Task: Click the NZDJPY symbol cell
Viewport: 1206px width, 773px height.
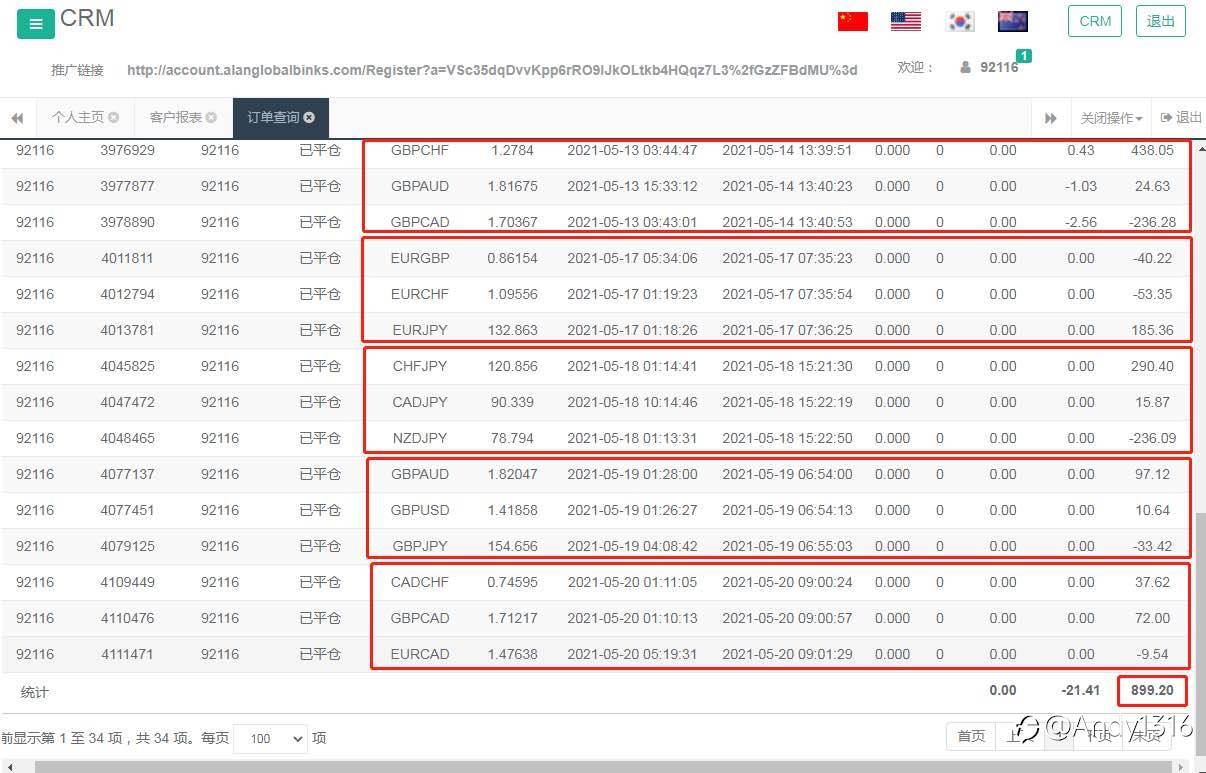Action: pos(420,439)
